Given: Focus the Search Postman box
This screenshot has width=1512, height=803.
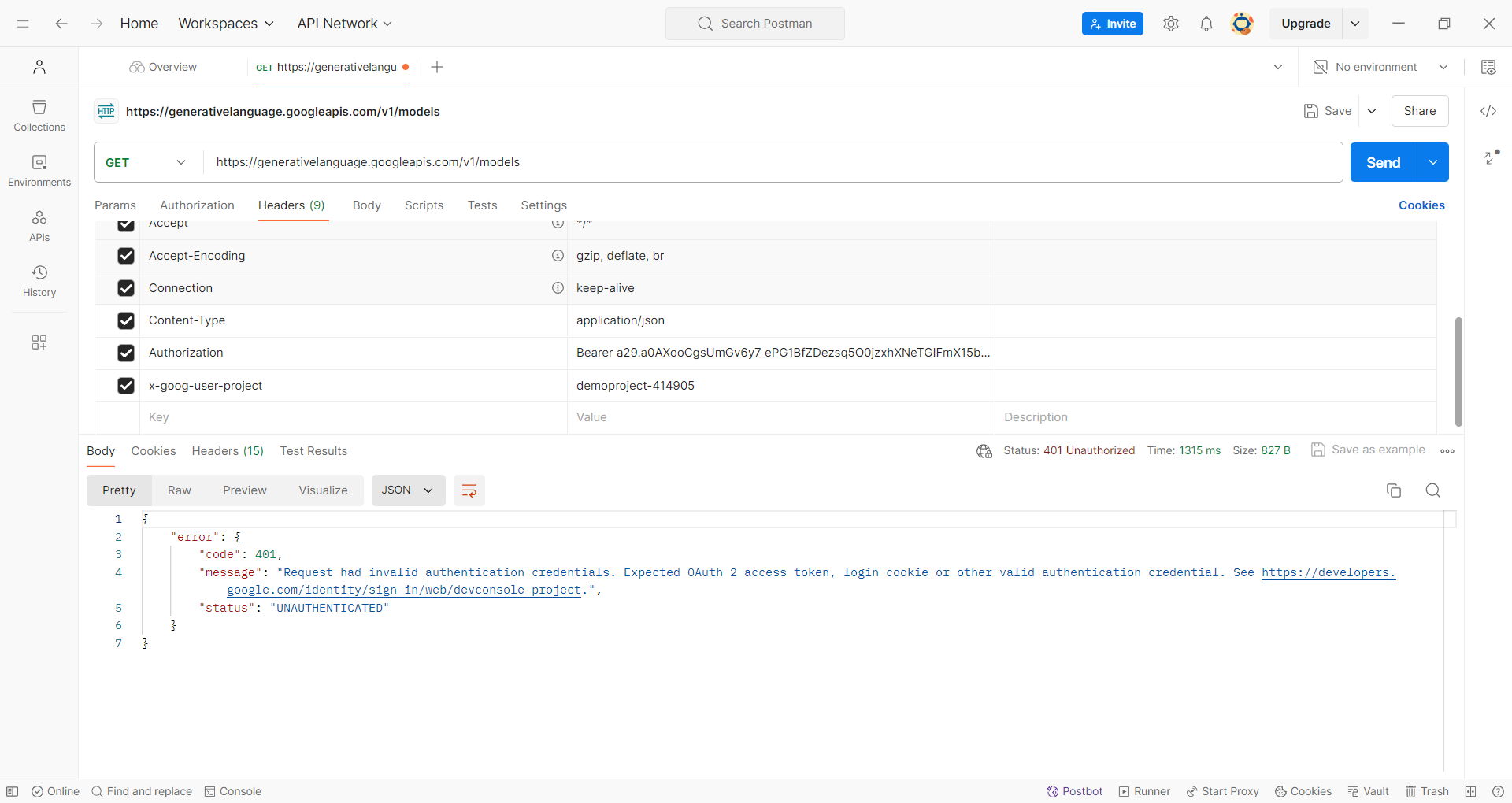Looking at the screenshot, I should [755, 24].
